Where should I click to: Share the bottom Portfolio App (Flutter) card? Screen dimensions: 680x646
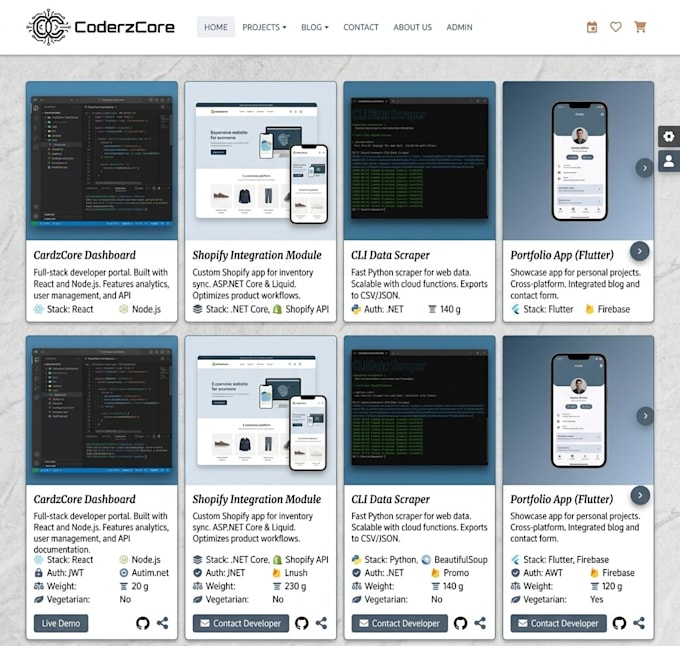click(x=639, y=623)
